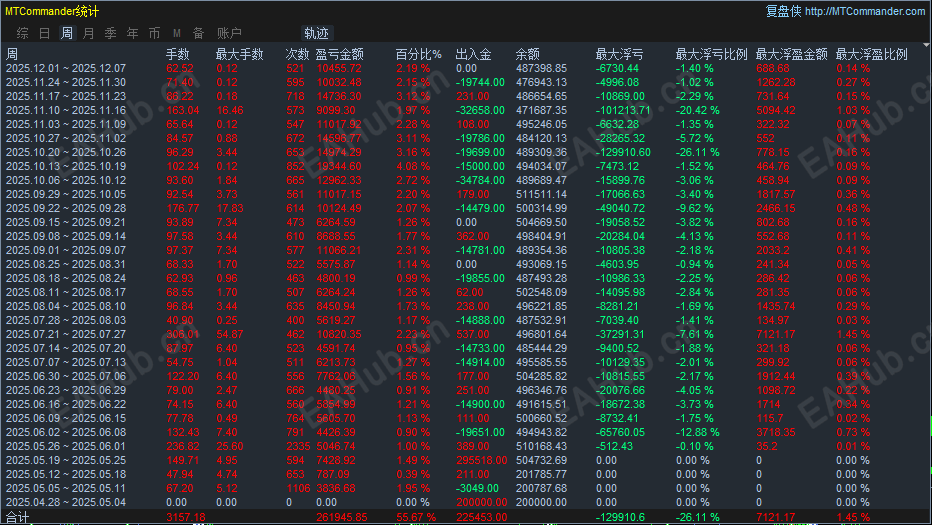Click total profit 261945.85 in 合计 row
Viewport: 932px width, 525px height.
click(x=342, y=517)
